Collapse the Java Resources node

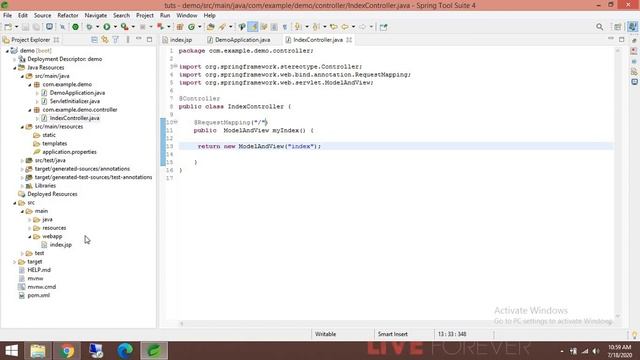15,68
